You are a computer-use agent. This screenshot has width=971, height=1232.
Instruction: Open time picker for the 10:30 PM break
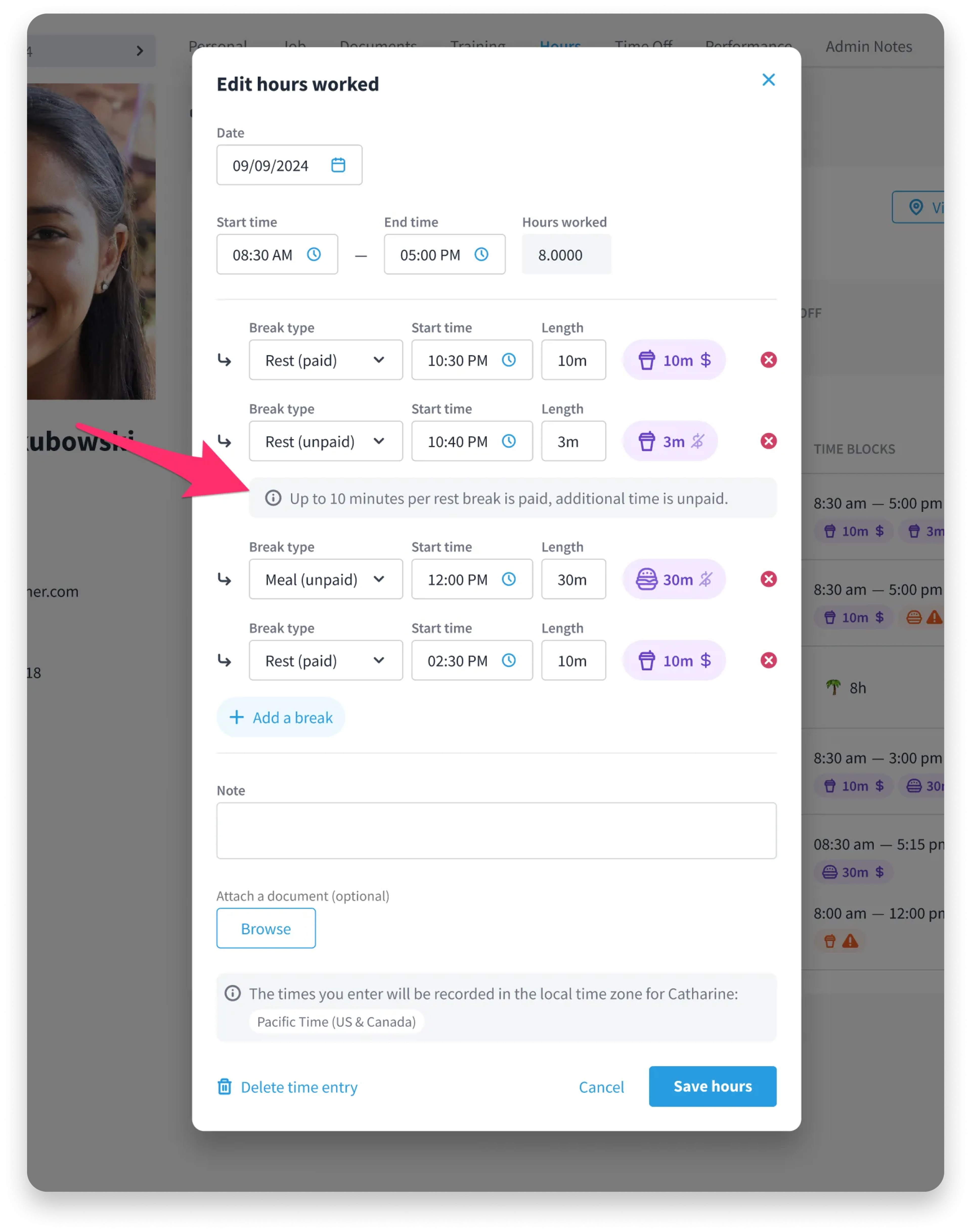pos(509,360)
